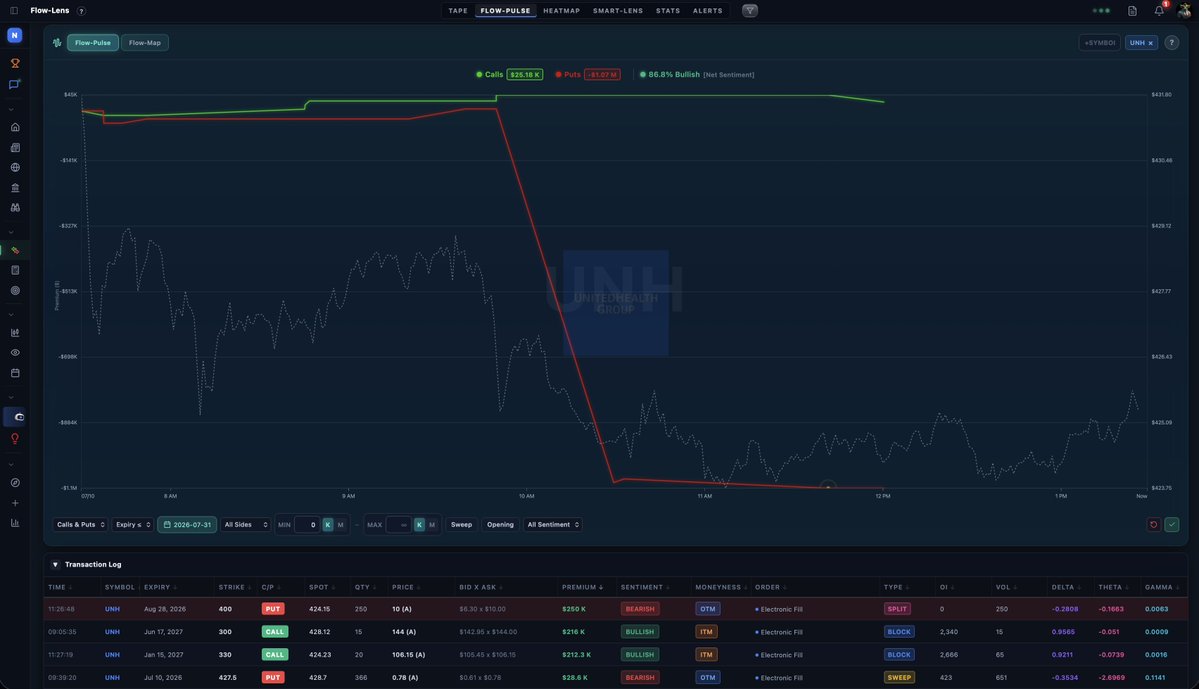This screenshot has height=689, width=1199.
Task: Open the Calls & Puts dropdown
Action: click(x=80, y=525)
